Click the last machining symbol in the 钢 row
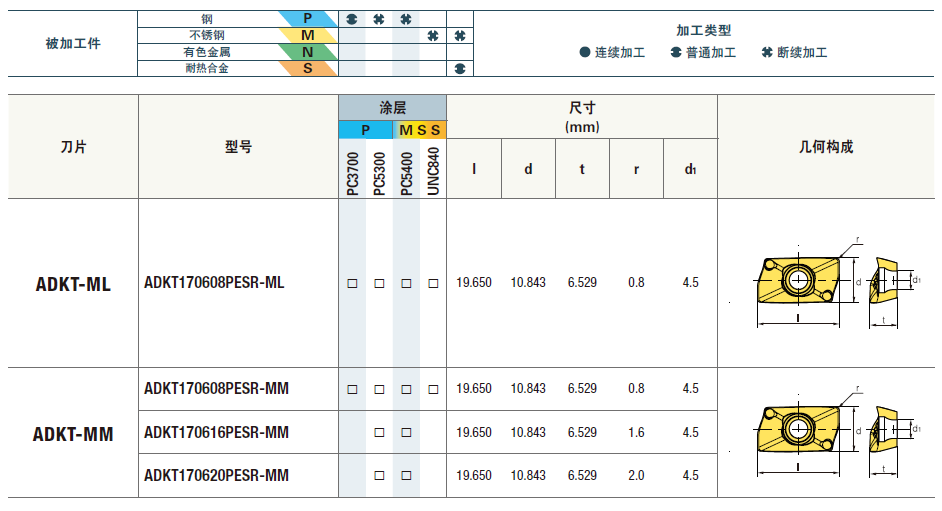Viewport: 942px width, 511px height. pos(406,19)
